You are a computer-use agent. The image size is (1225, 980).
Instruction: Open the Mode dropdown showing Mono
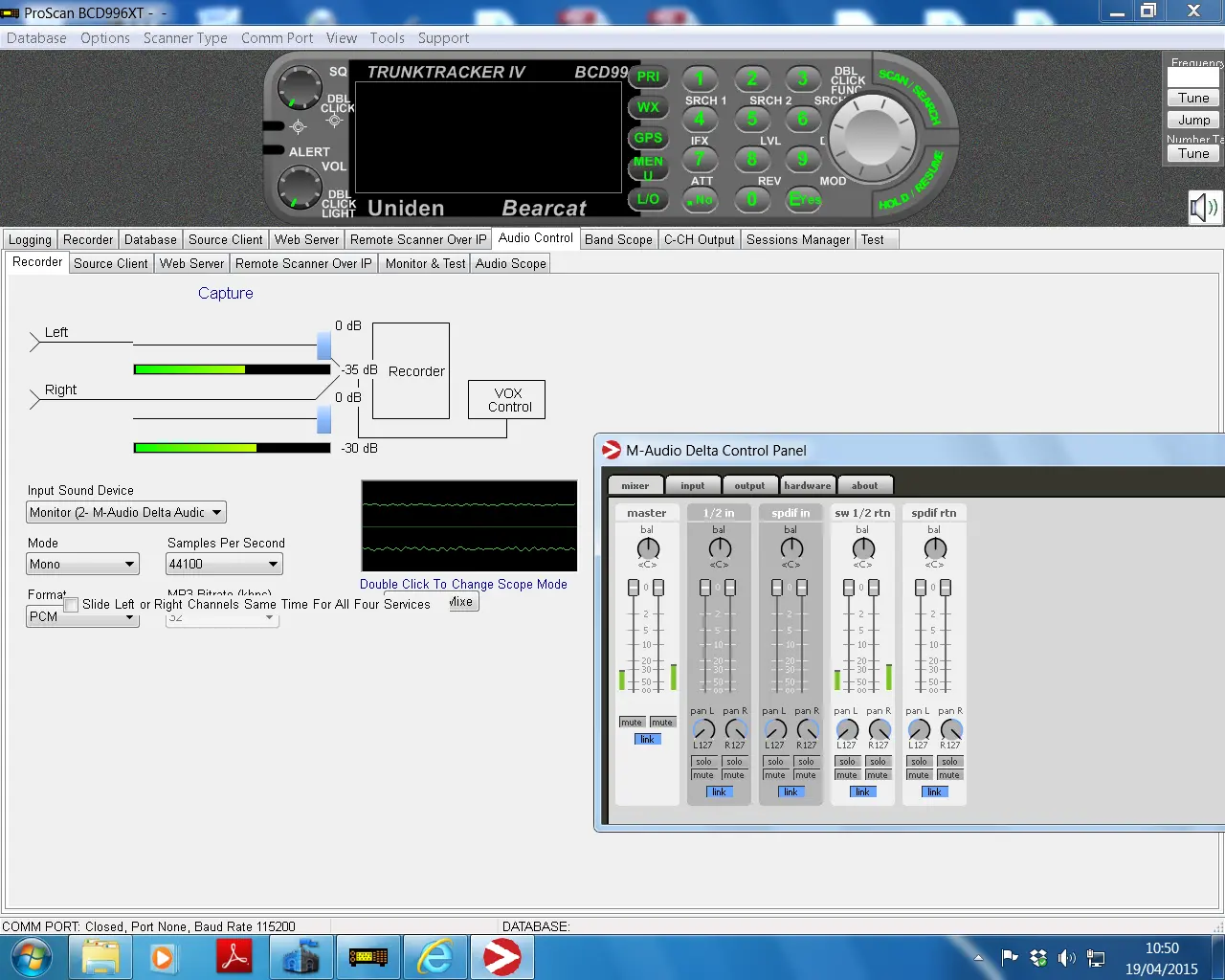[x=83, y=564]
